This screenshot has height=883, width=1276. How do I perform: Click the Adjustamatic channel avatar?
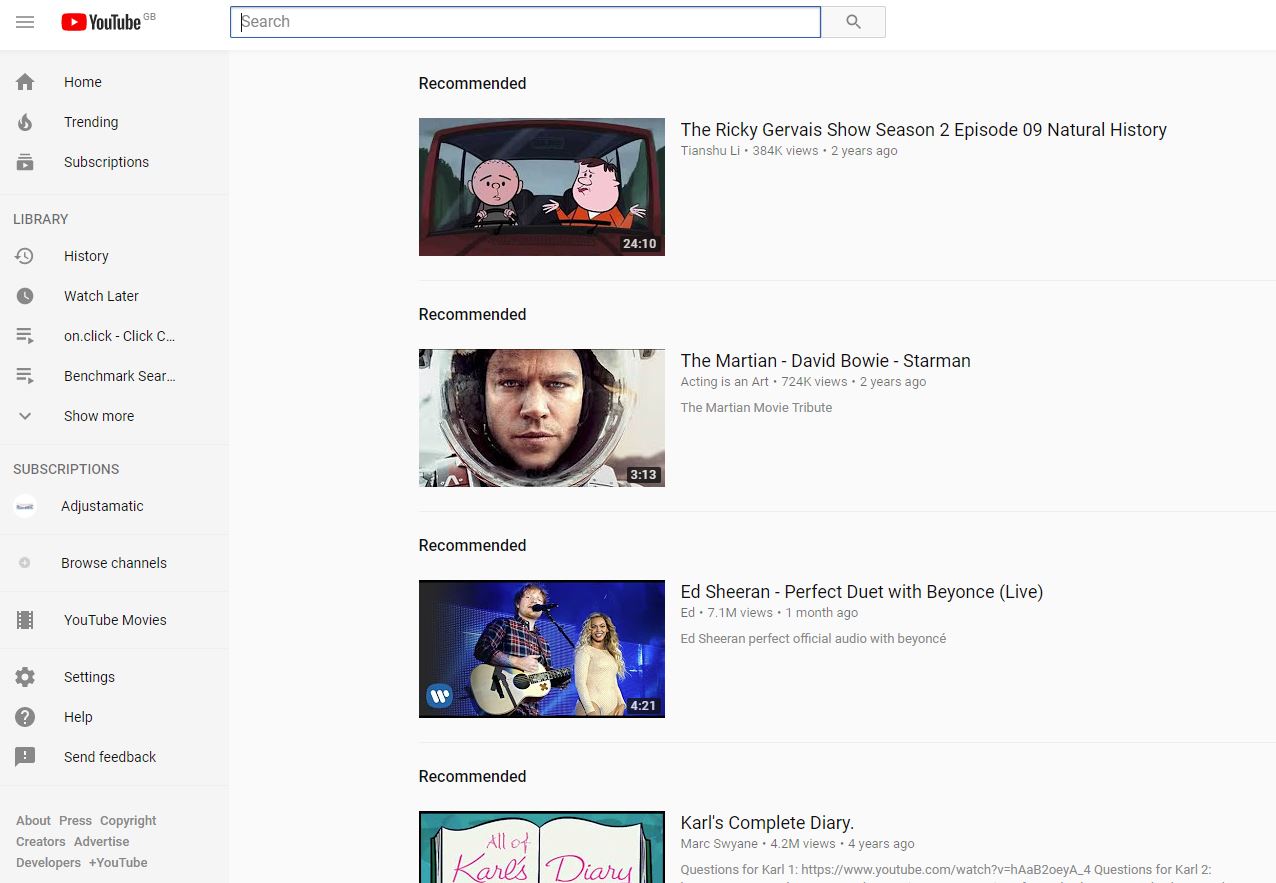pos(25,506)
